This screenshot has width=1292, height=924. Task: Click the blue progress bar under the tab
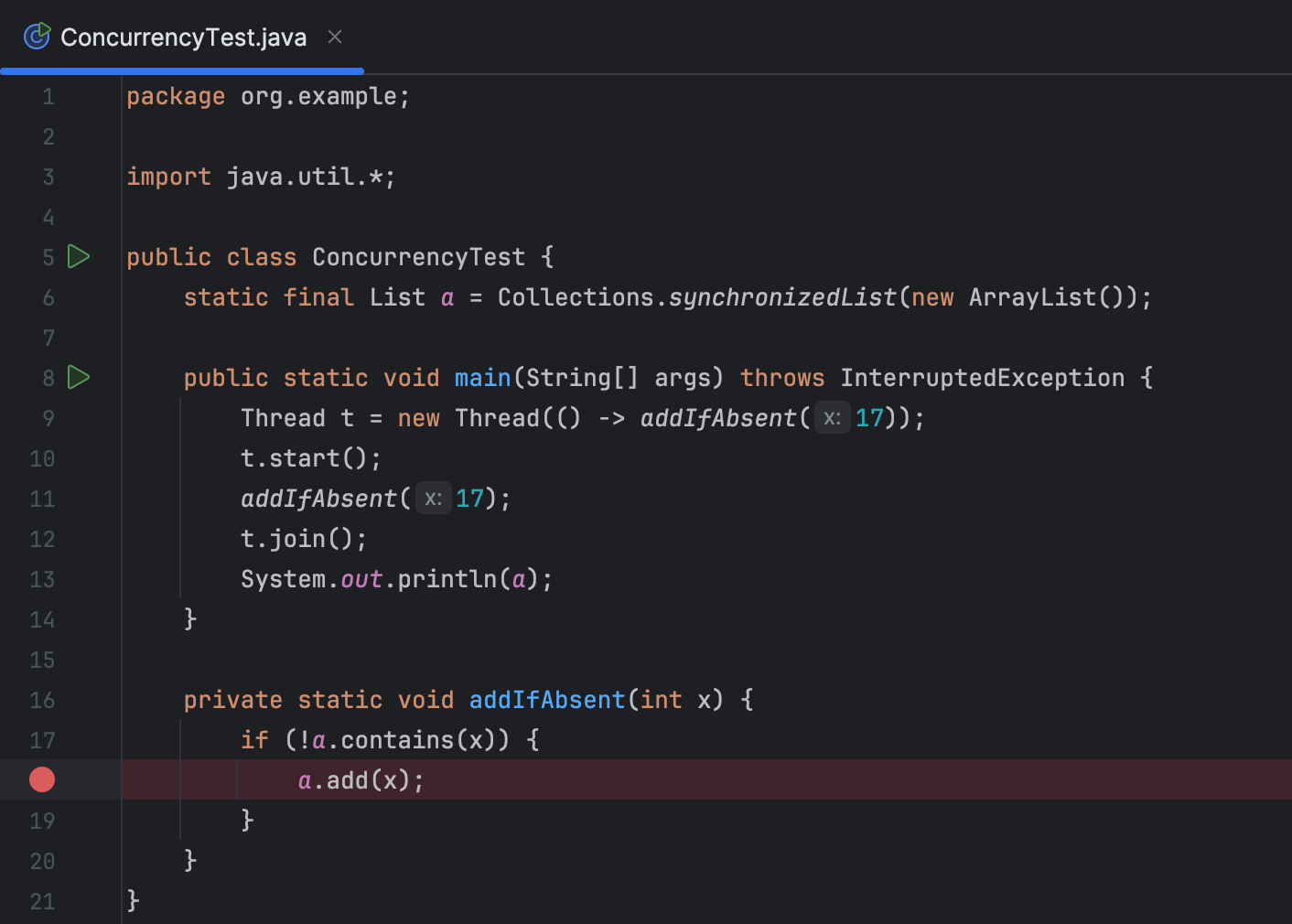pos(181,70)
